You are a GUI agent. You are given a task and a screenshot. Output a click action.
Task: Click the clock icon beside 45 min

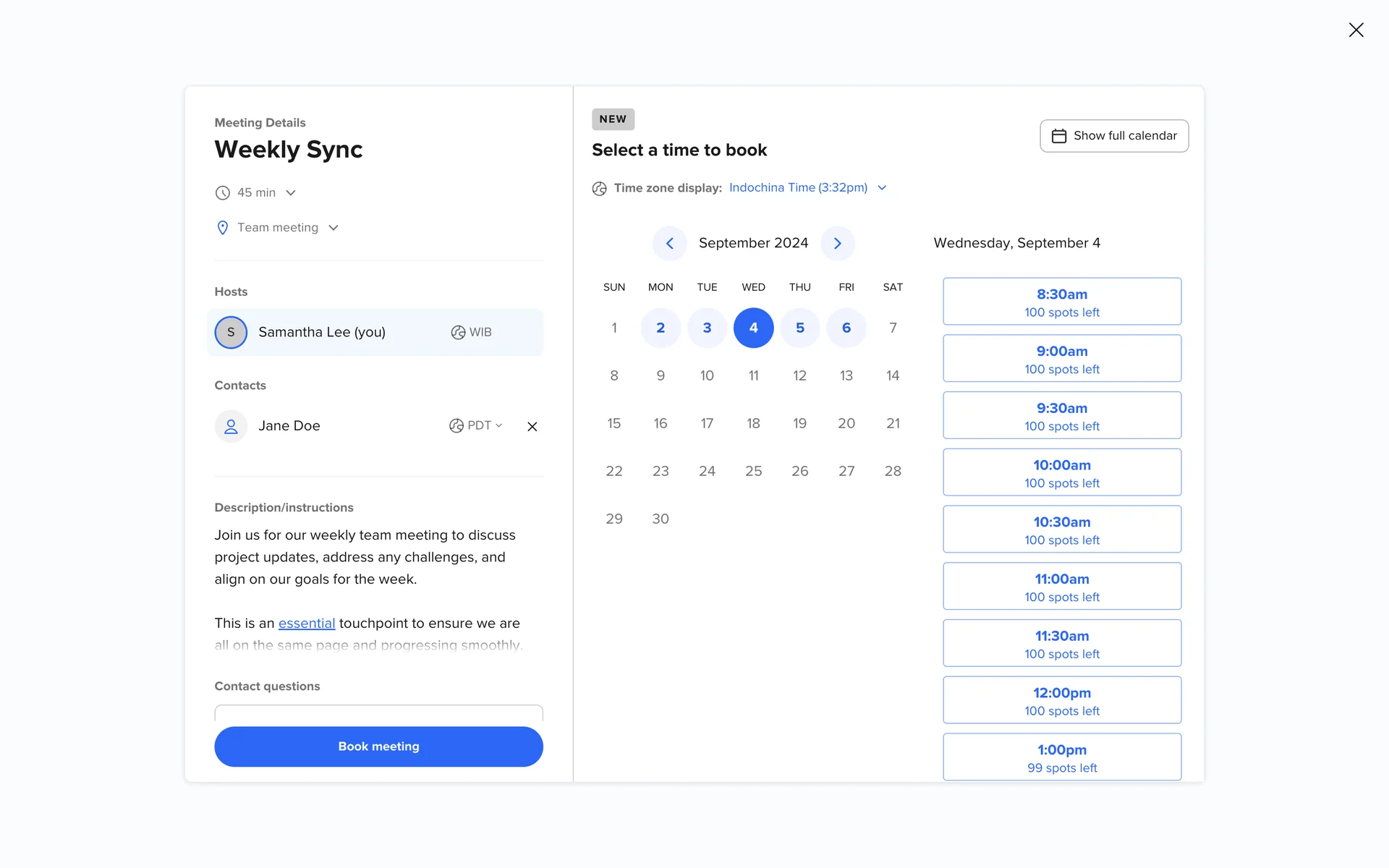click(223, 193)
